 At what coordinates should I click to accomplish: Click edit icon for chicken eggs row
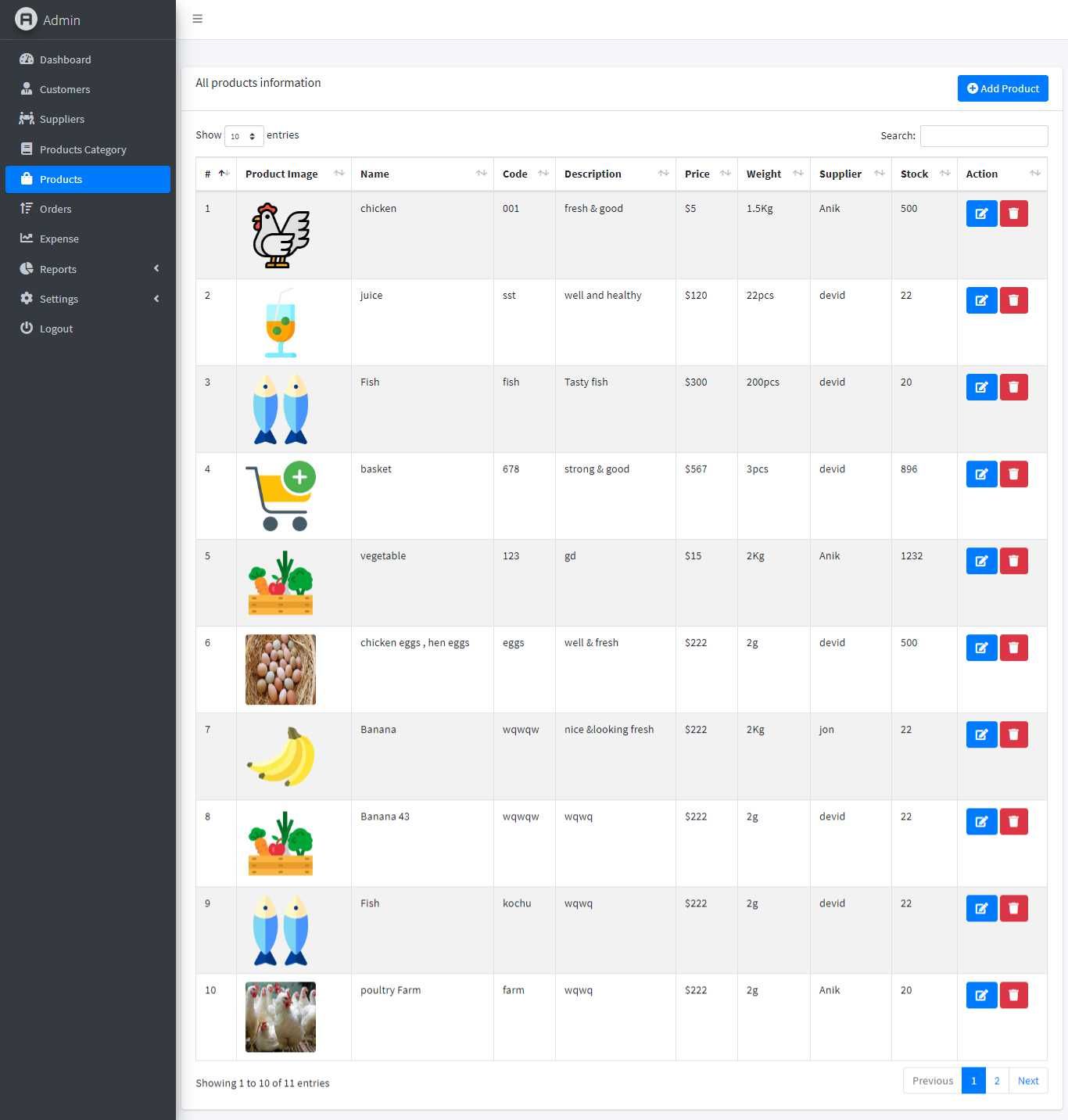click(x=981, y=648)
